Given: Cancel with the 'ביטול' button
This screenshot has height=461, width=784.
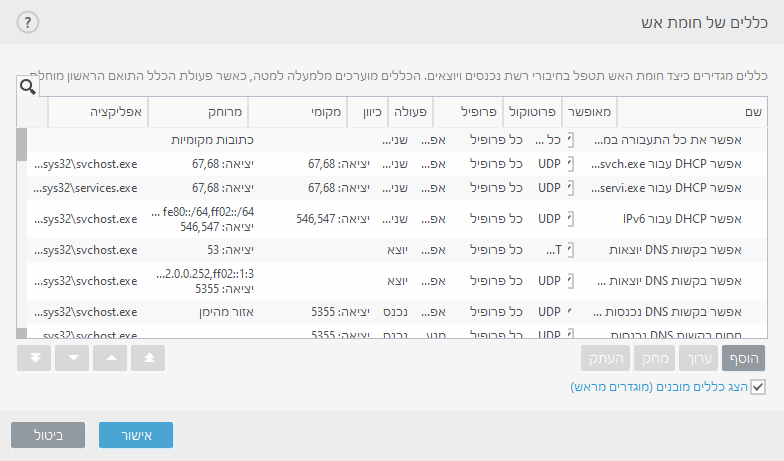Looking at the screenshot, I should 48,435.
